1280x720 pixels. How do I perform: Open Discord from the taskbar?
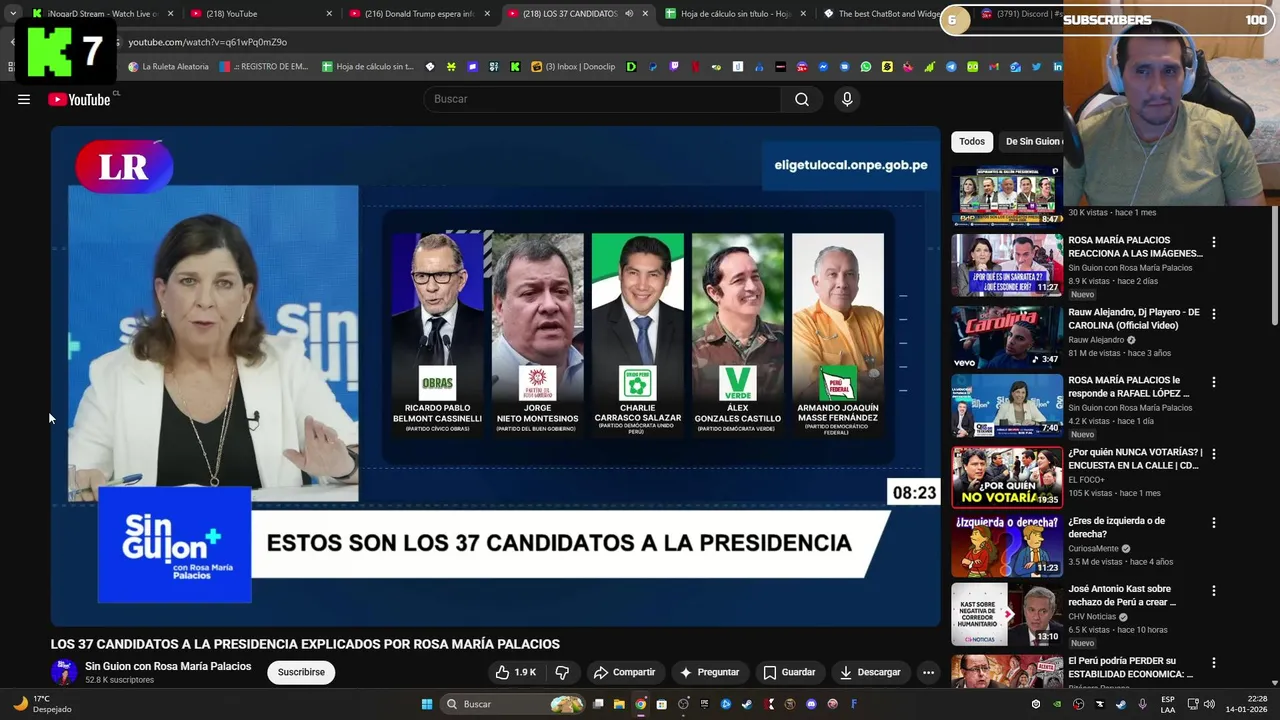click(811, 704)
